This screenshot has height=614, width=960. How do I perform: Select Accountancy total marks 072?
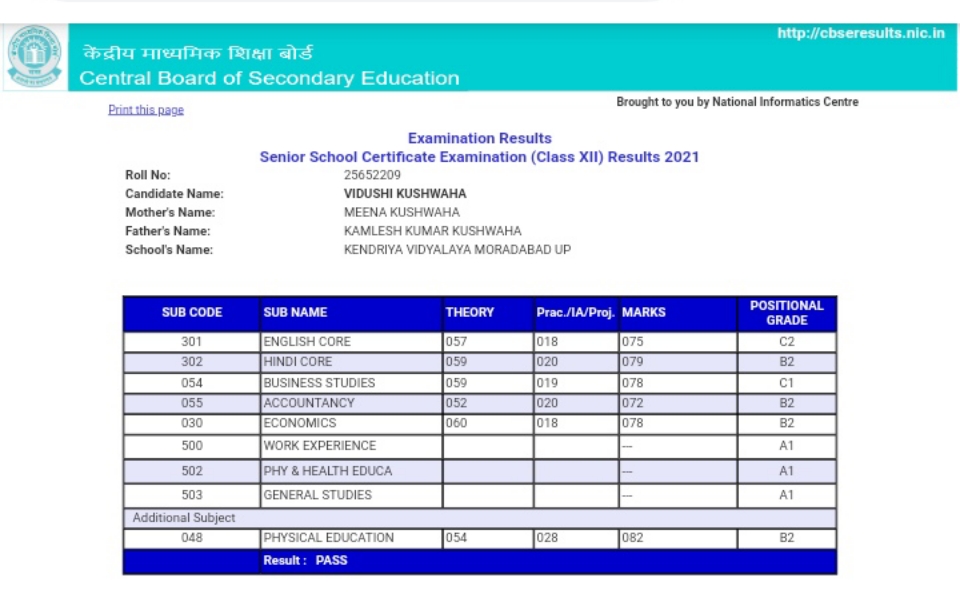click(x=632, y=403)
